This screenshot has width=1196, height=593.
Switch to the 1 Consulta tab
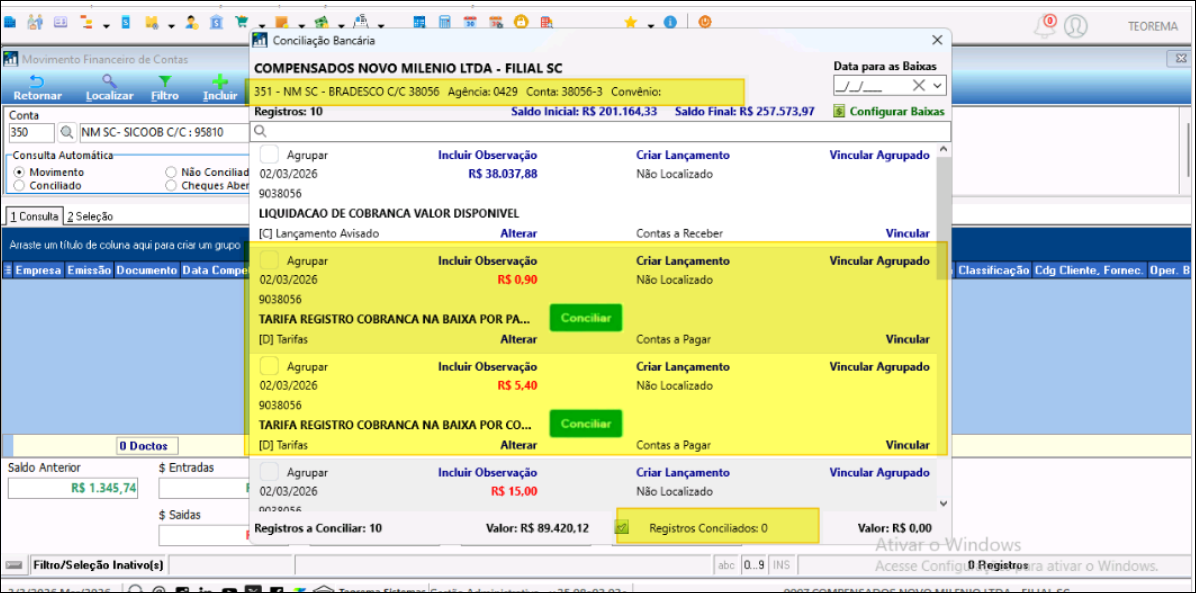point(33,216)
